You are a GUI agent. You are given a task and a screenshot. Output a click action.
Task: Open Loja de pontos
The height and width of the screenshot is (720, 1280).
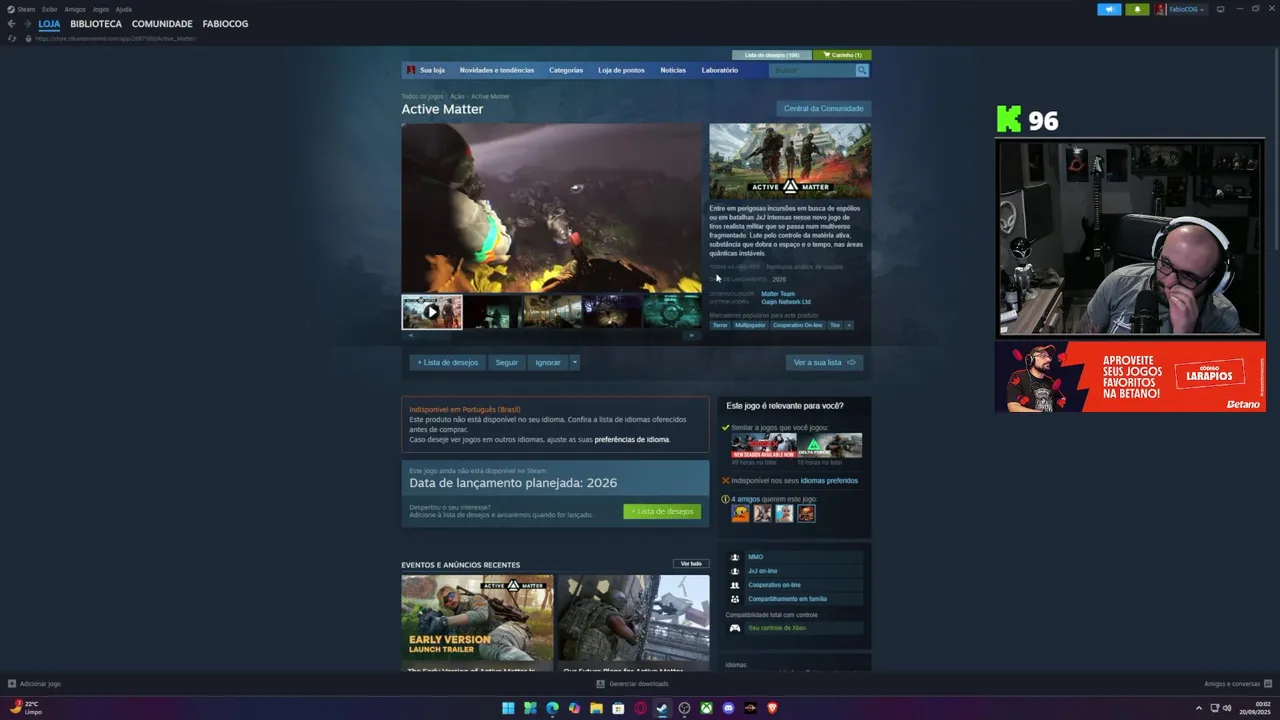(x=621, y=70)
